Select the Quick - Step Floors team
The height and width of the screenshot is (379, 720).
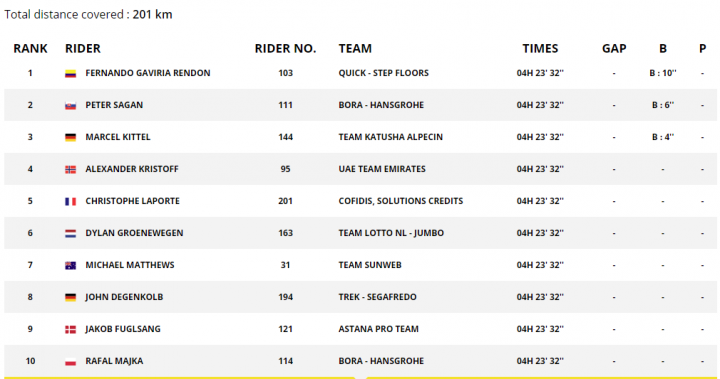pos(383,73)
